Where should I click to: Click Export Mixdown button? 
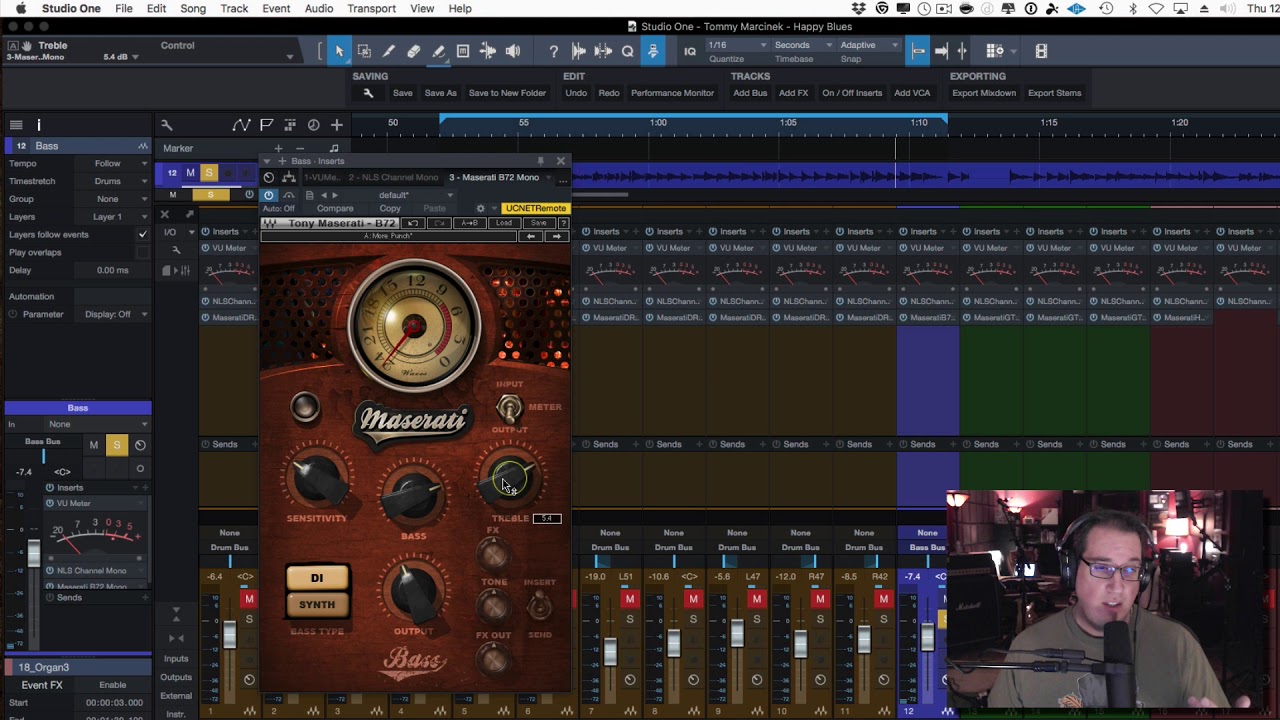(984, 93)
